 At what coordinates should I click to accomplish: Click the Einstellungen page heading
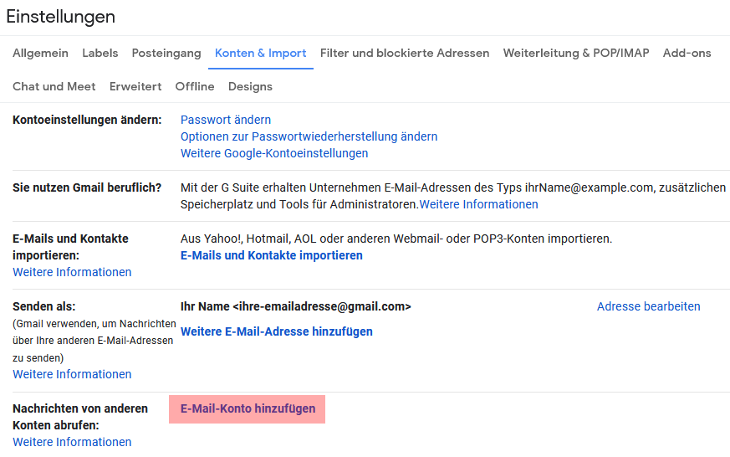click(x=61, y=17)
